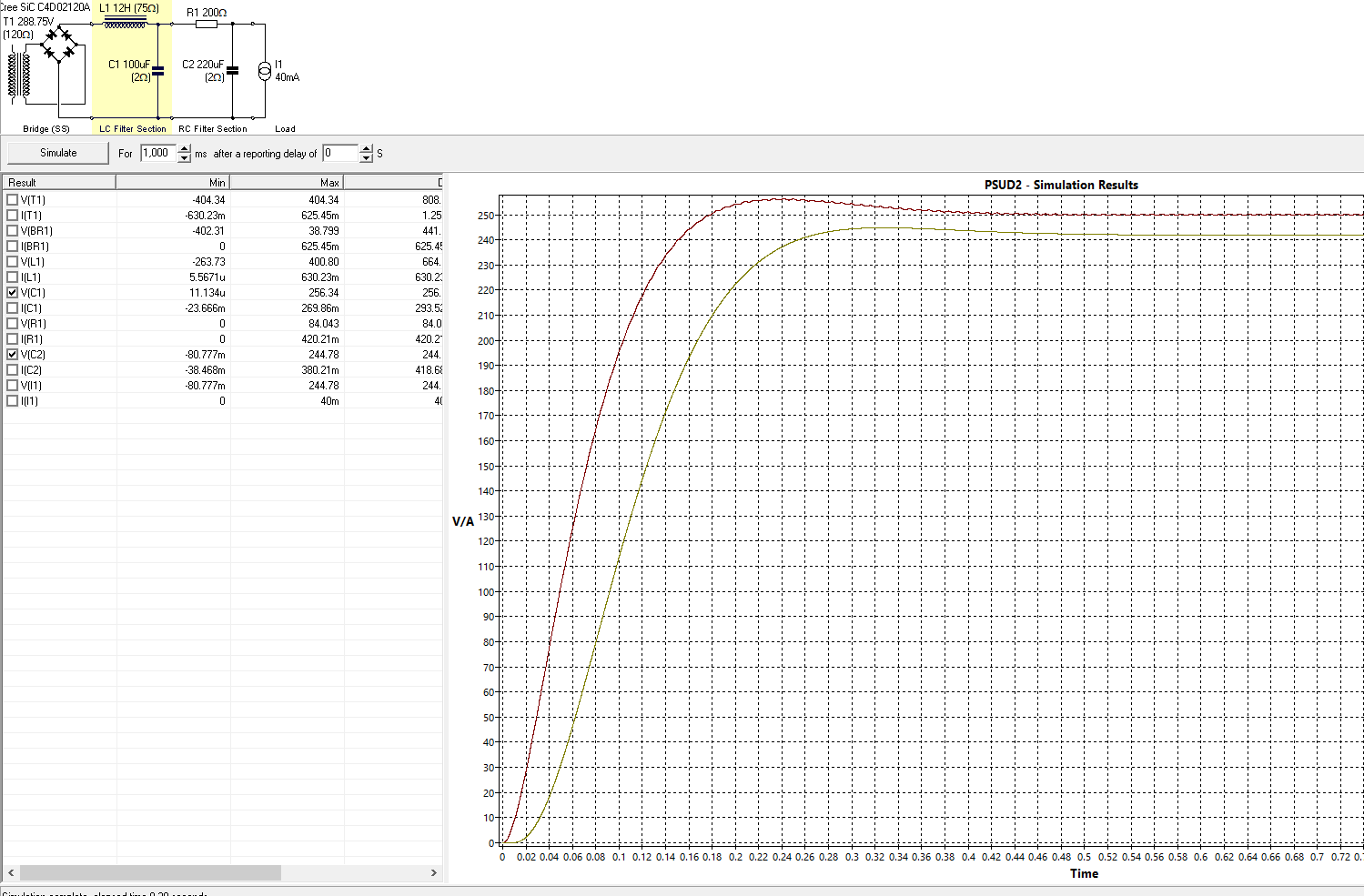Select the C1 100uF capacitor symbol

(x=158, y=70)
